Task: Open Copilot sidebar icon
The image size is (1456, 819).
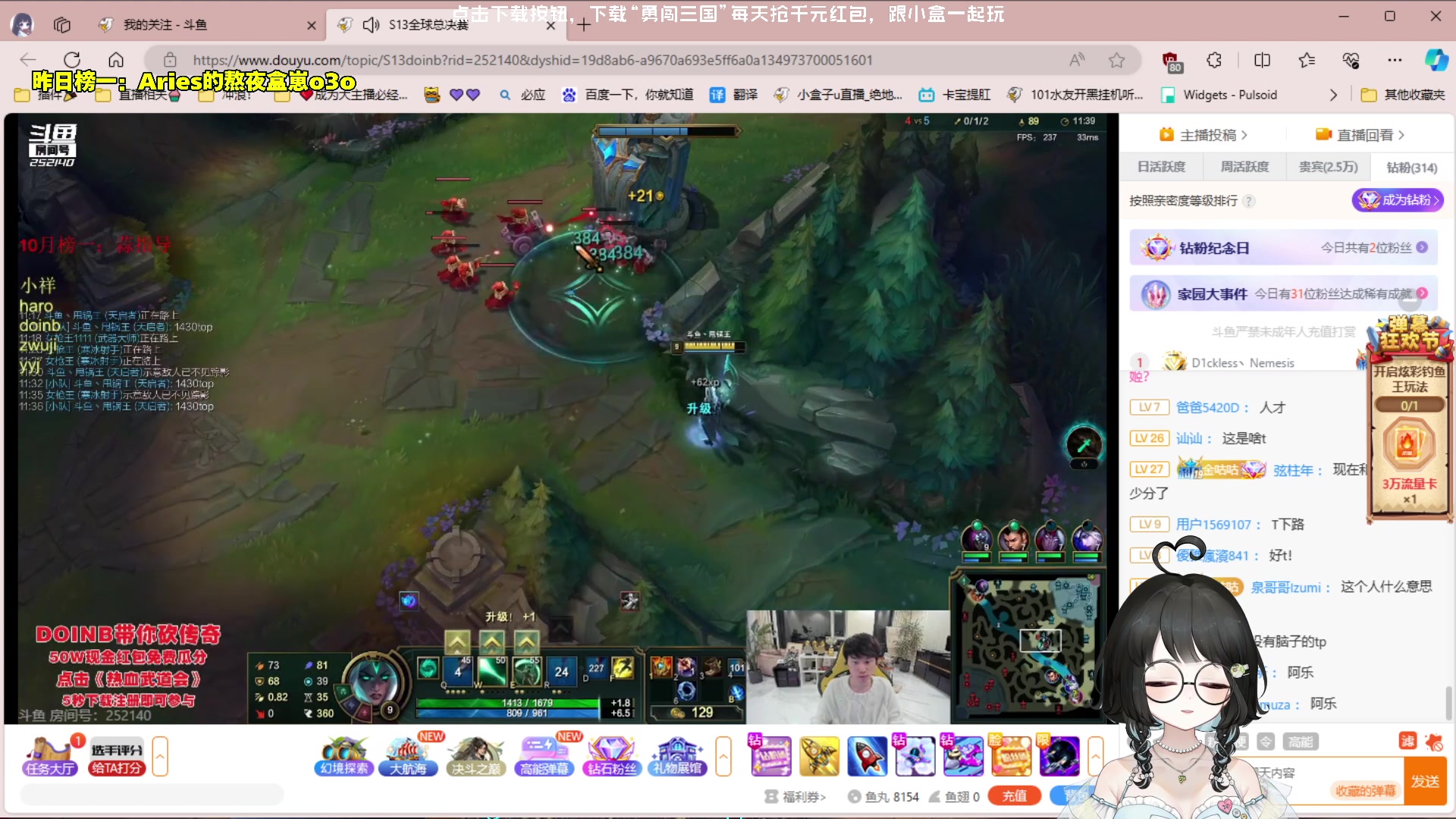Action: (1436, 60)
